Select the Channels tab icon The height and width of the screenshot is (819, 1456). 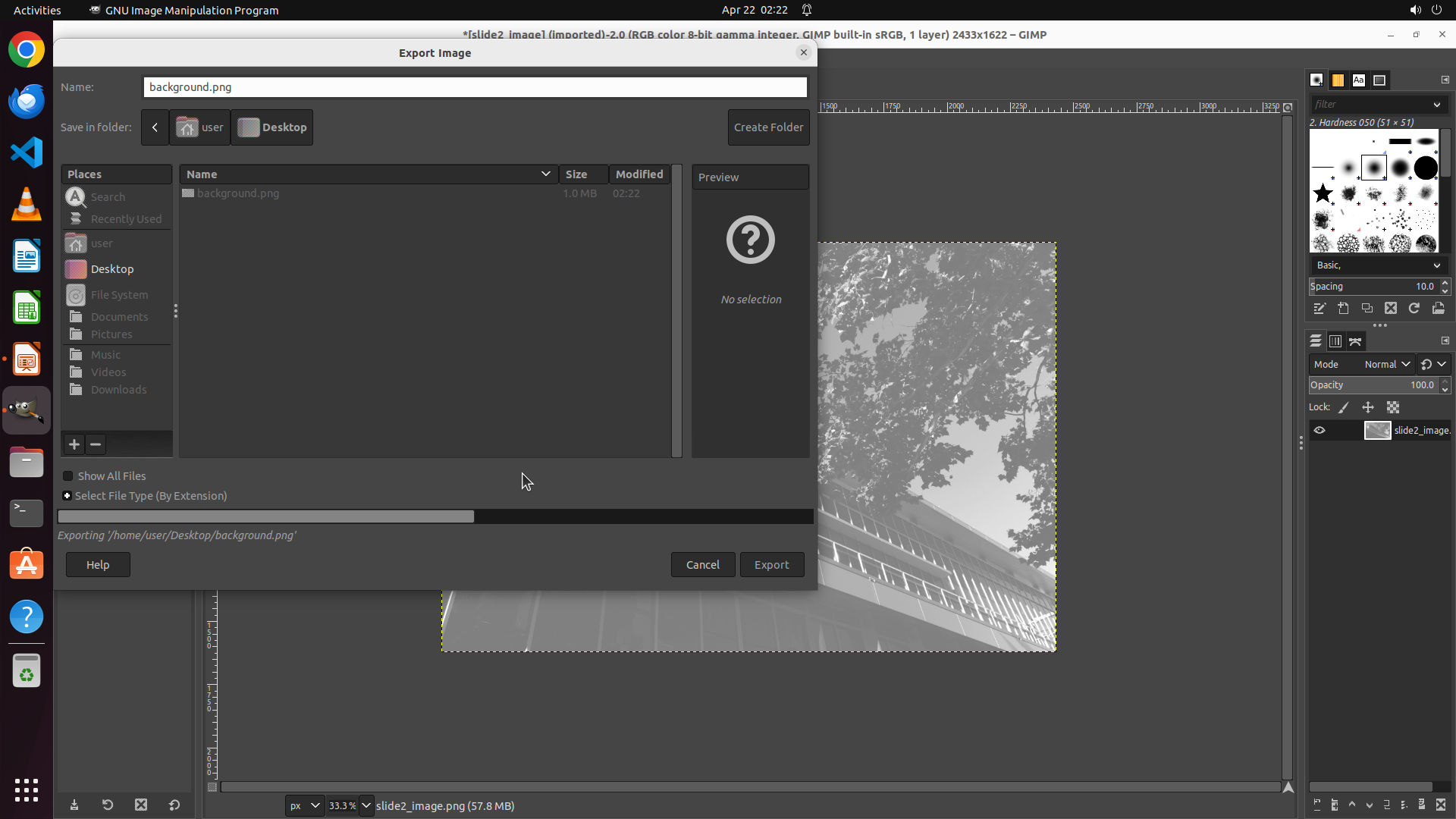pos(1335,342)
